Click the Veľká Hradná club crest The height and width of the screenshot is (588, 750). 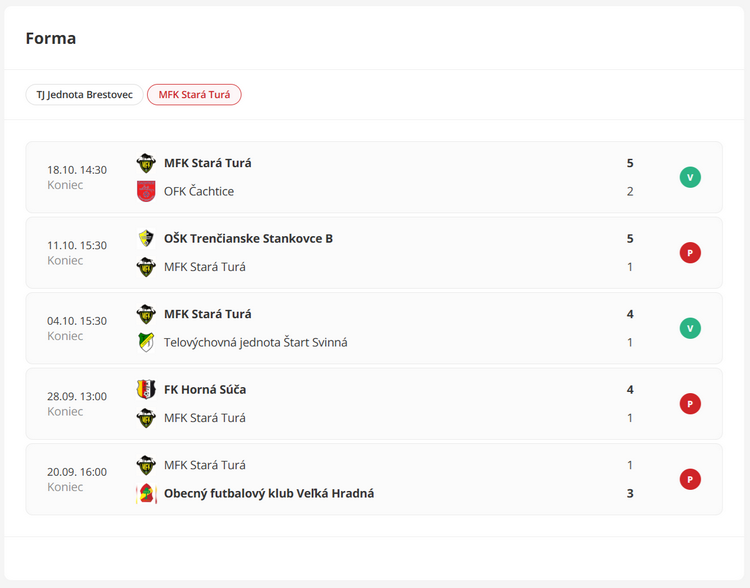point(146,493)
